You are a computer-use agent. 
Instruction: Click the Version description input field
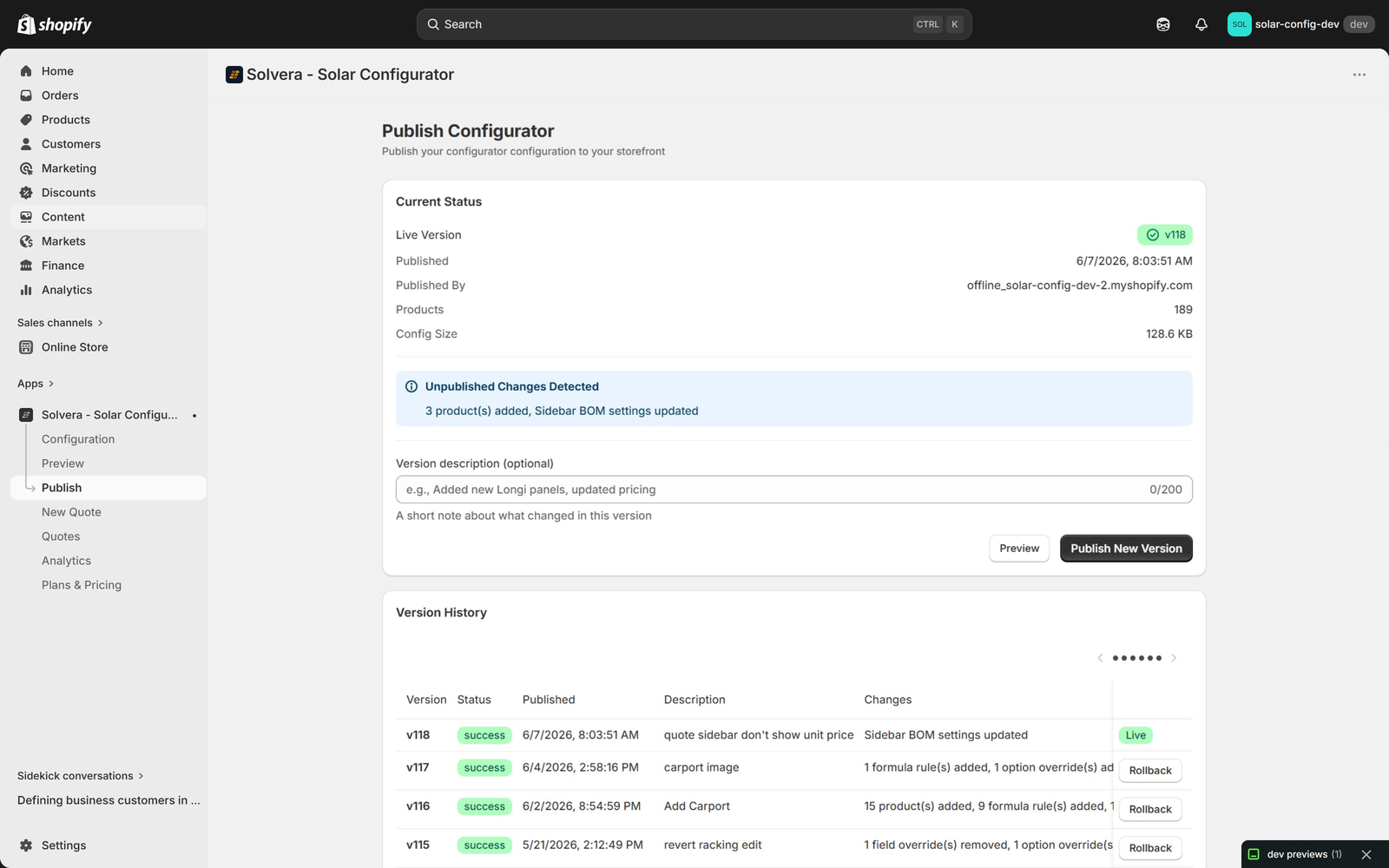pos(794,490)
